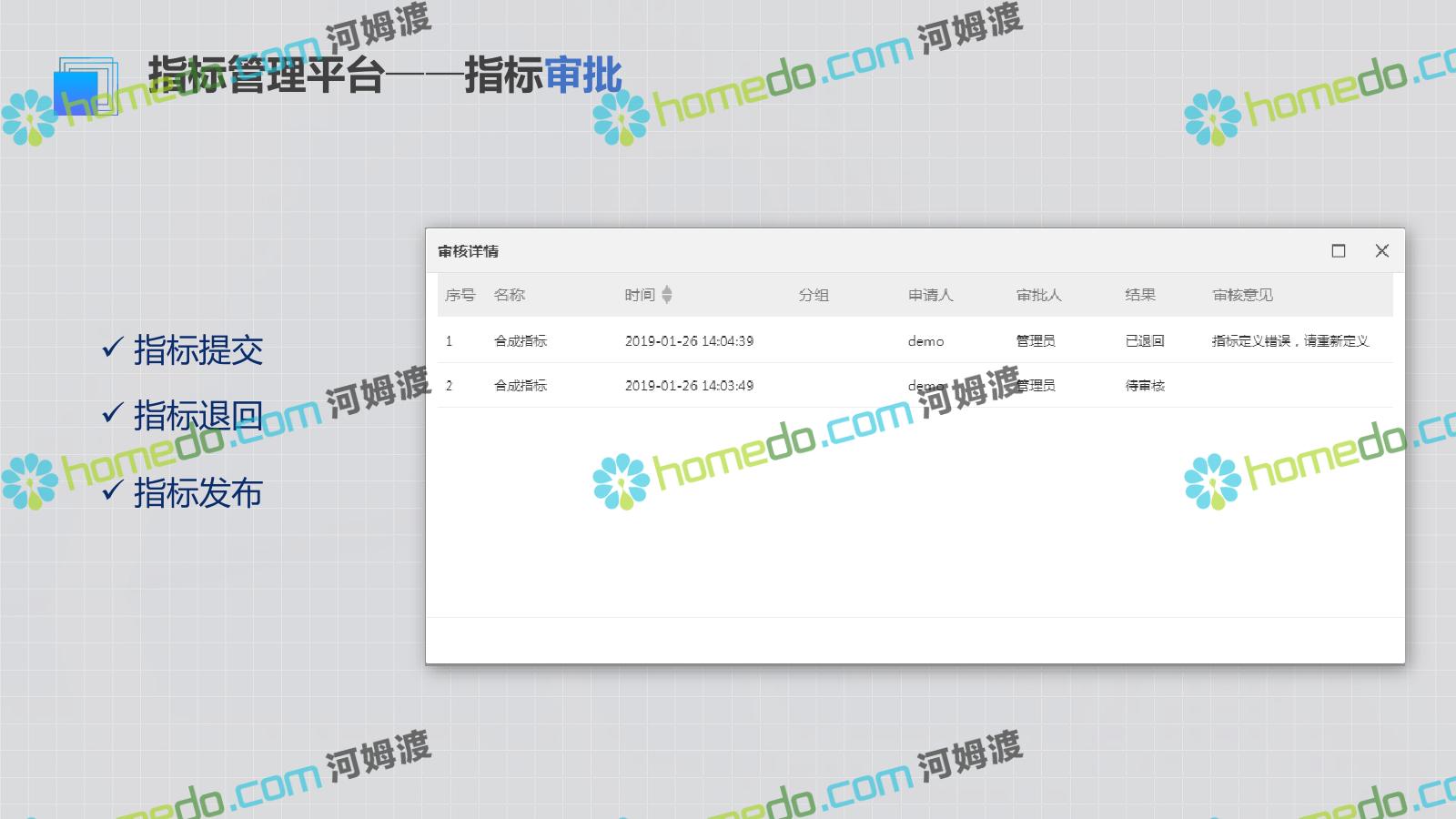Select the 序号 column header

460,295
